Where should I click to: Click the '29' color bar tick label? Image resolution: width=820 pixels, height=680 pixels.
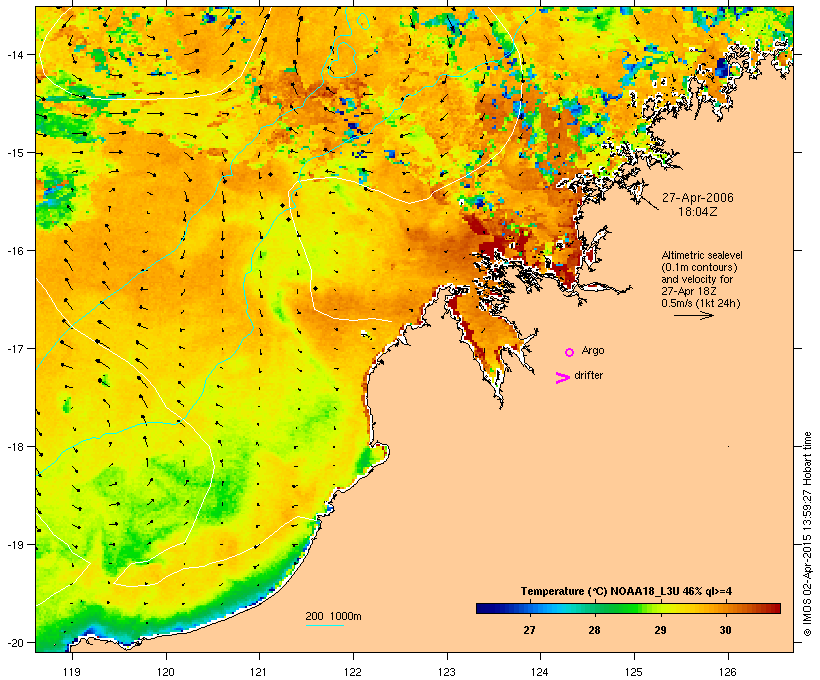(660, 630)
